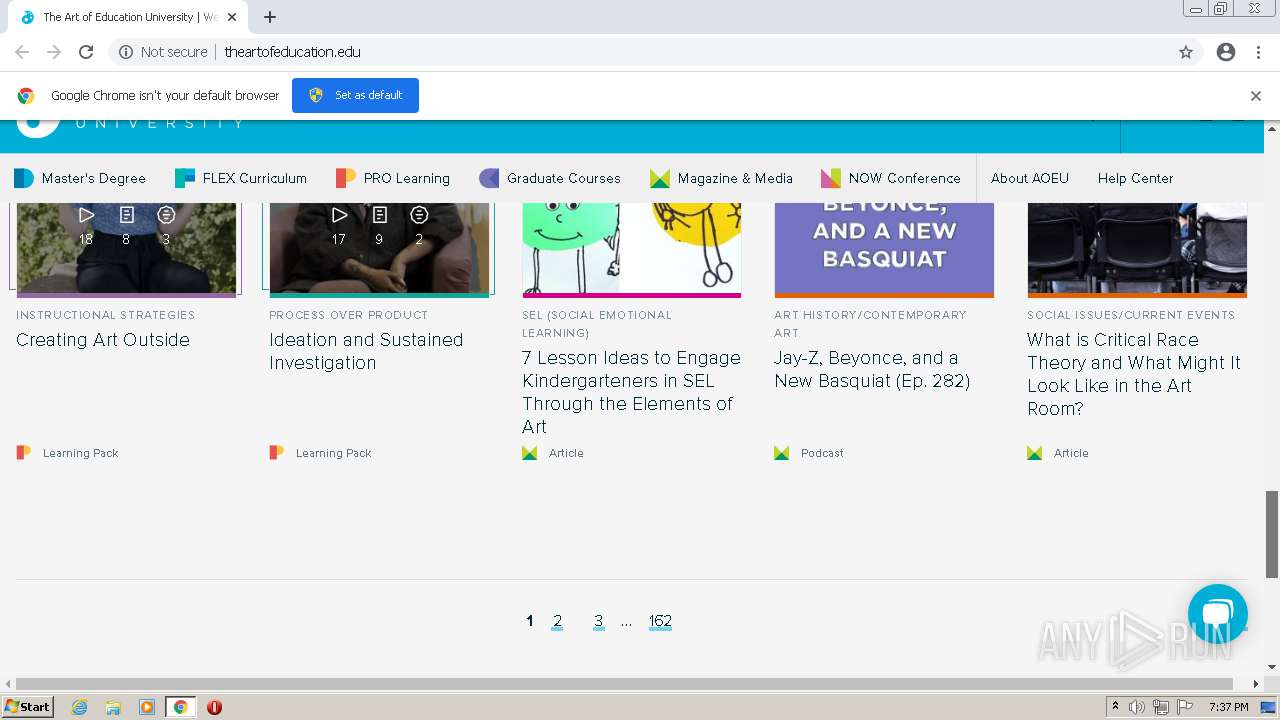Open NOW Conference menu item
The image size is (1280, 720).
[x=891, y=178]
